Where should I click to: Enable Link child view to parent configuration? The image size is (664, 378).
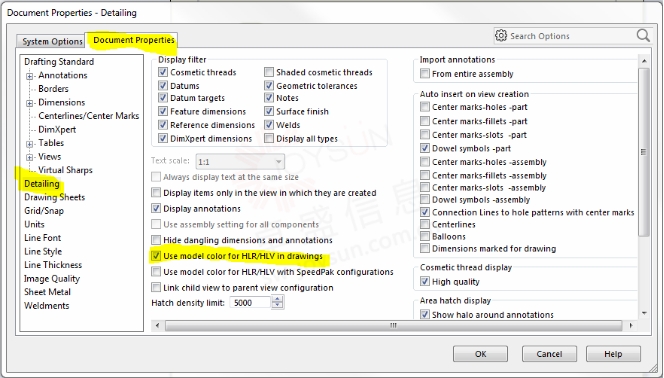156,287
